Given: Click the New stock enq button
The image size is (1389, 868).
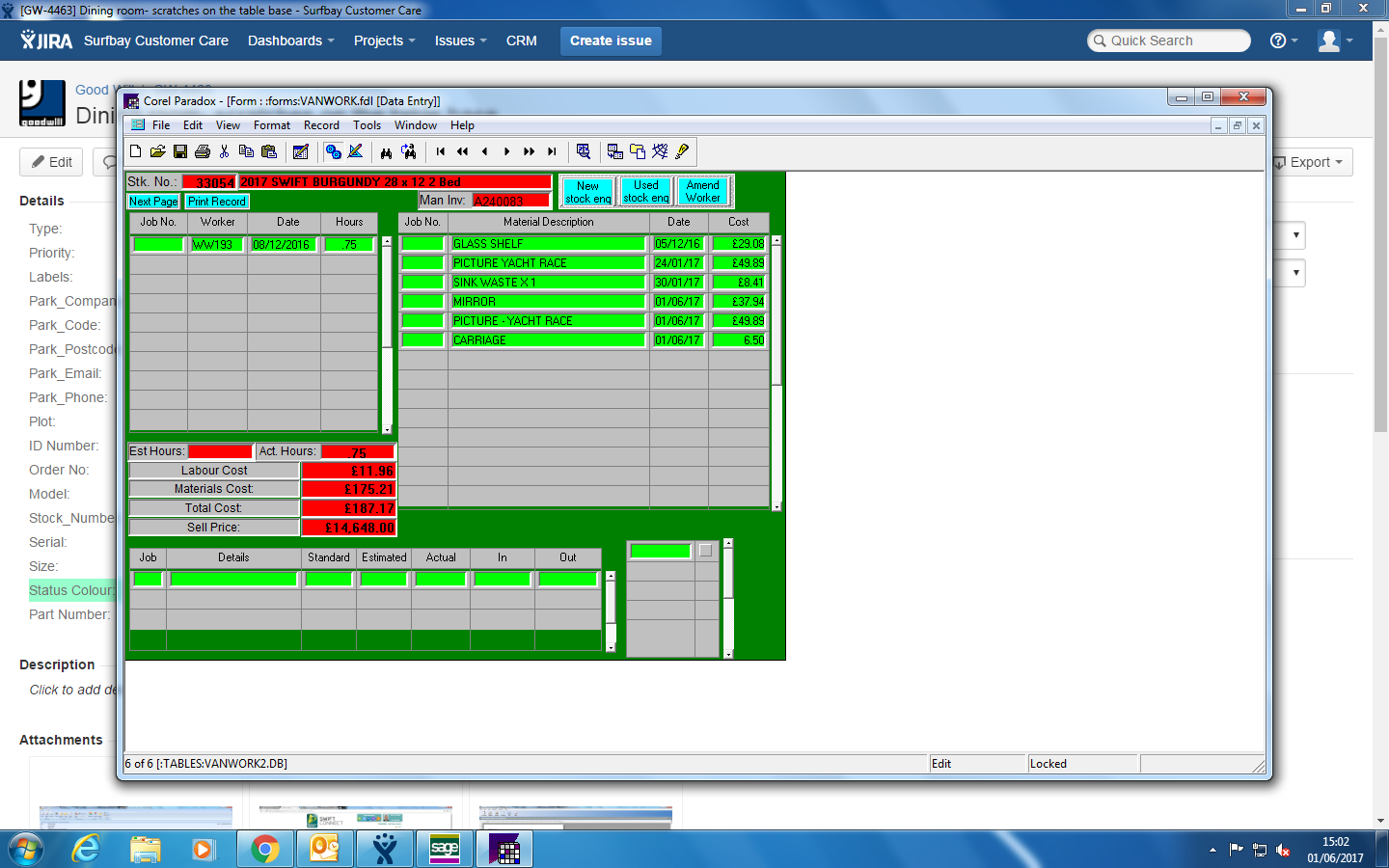Looking at the screenshot, I should point(587,192).
